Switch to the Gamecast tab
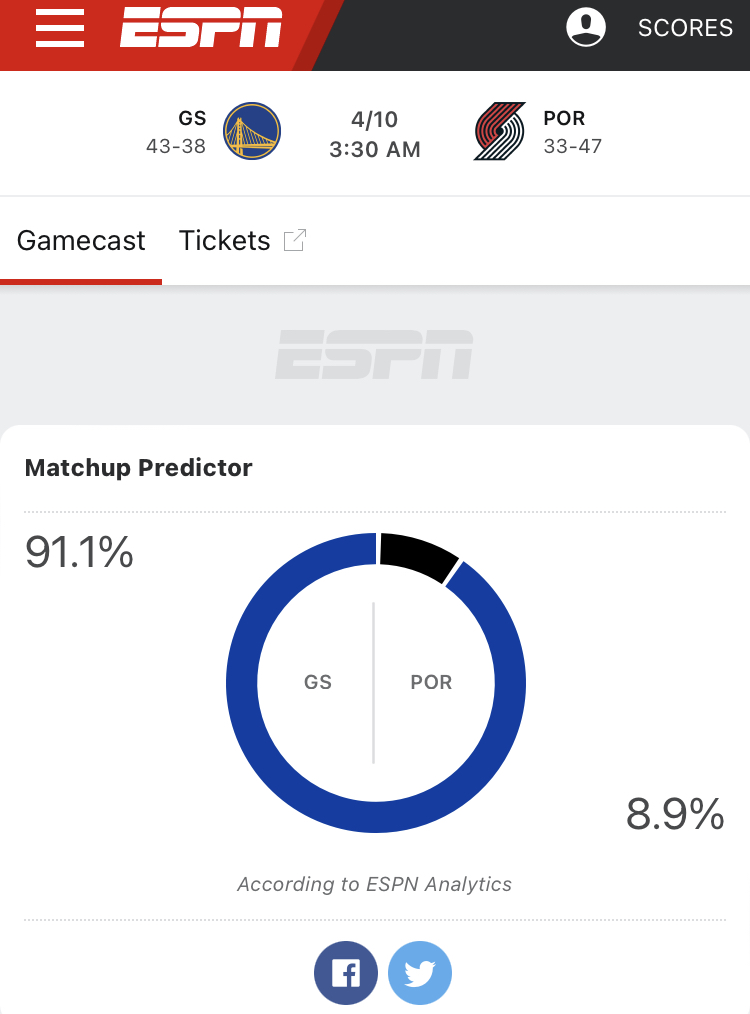This screenshot has height=1014, width=750. coord(81,240)
